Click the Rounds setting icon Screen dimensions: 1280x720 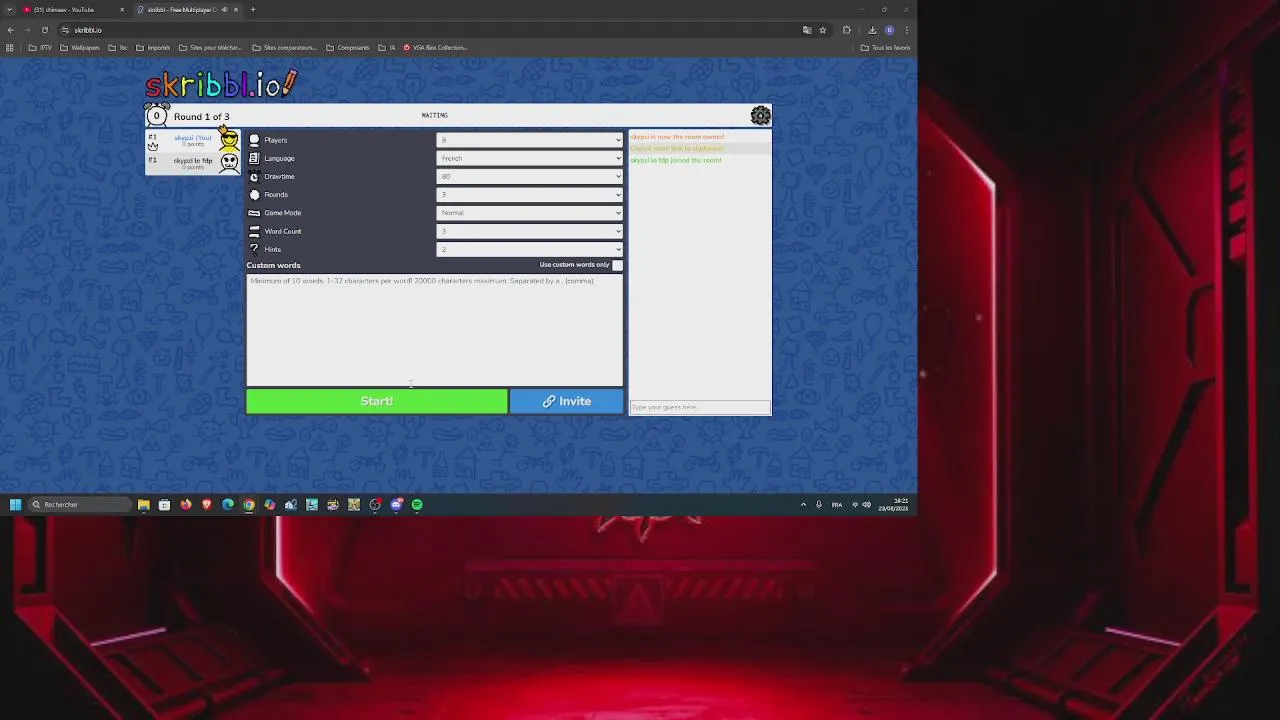[x=254, y=194]
